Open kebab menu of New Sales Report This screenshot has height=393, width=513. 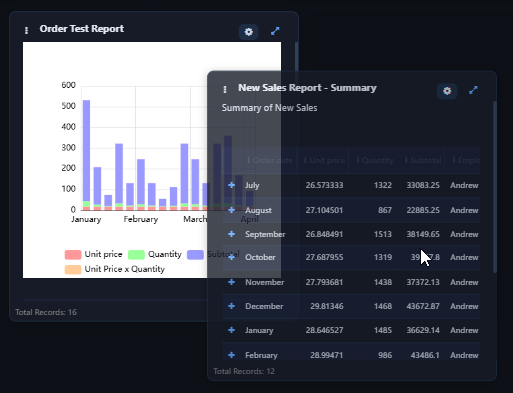[x=225, y=89]
